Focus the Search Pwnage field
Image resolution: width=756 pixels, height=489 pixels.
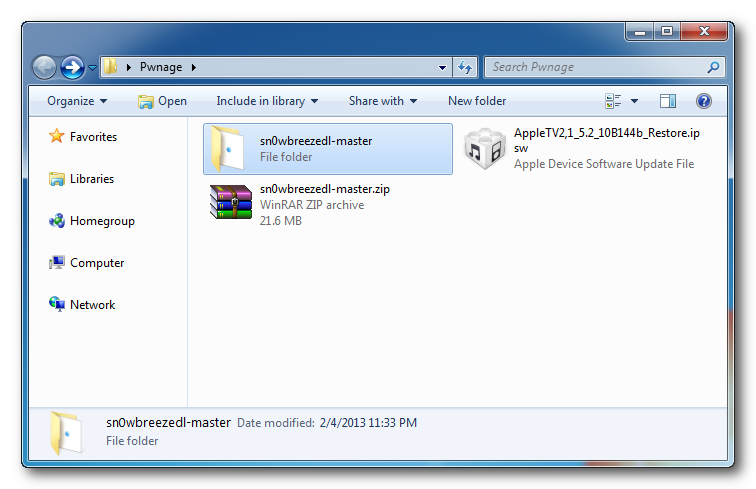[x=605, y=67]
